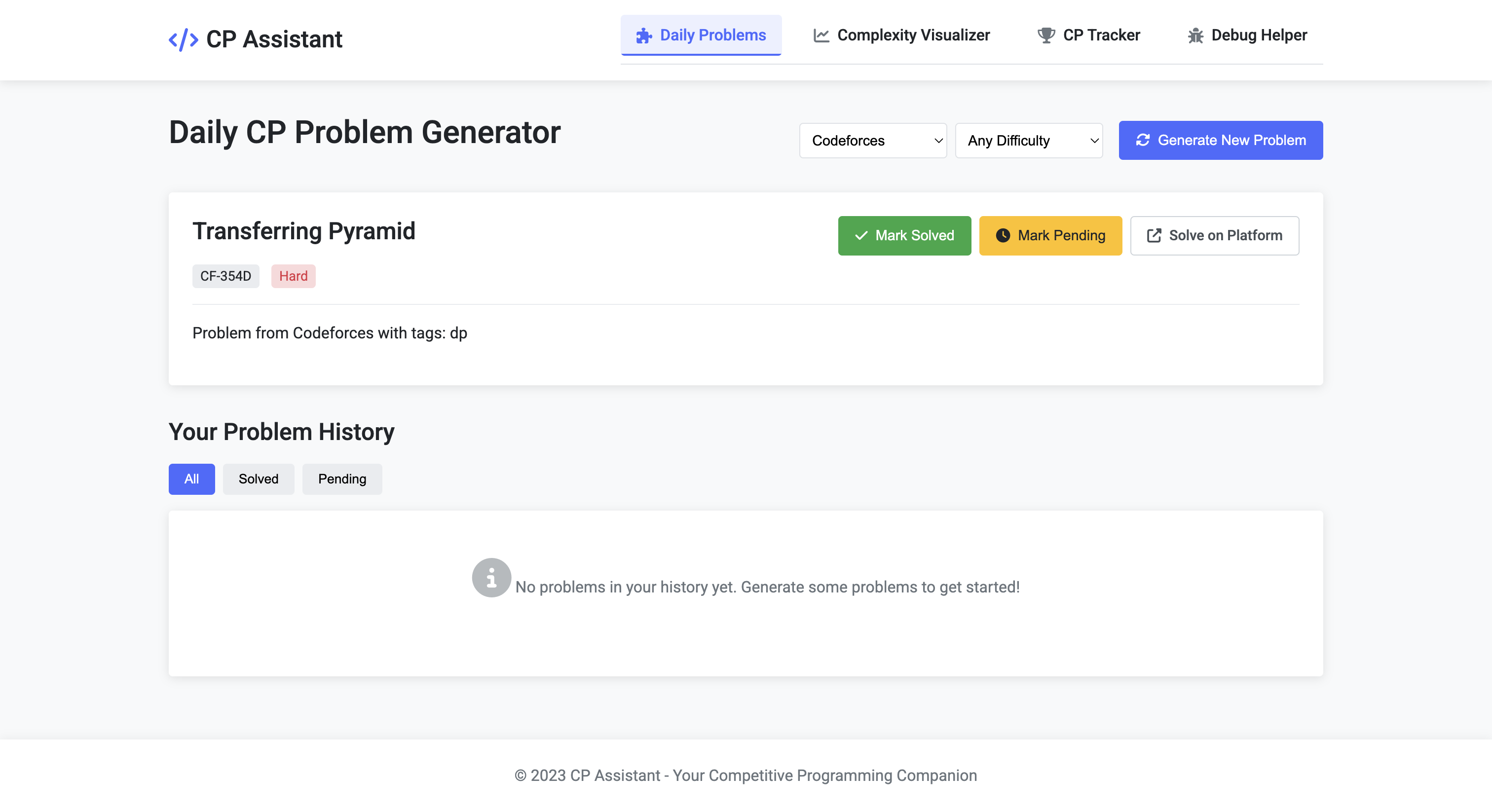Open the Codeforces platform dropdown
1492x812 pixels.
872,141
